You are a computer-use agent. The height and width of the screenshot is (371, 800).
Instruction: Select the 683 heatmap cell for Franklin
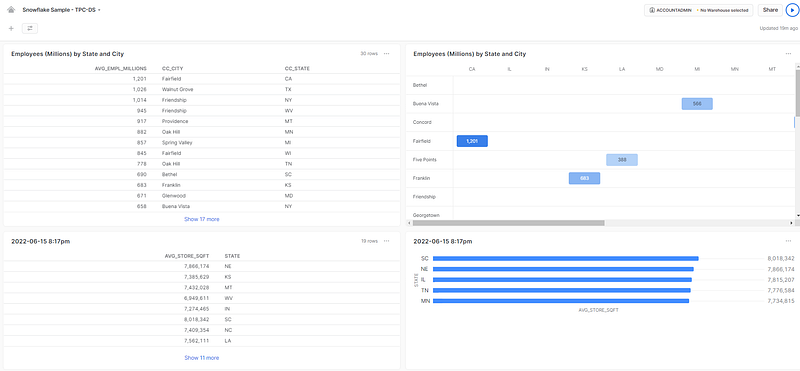(584, 178)
